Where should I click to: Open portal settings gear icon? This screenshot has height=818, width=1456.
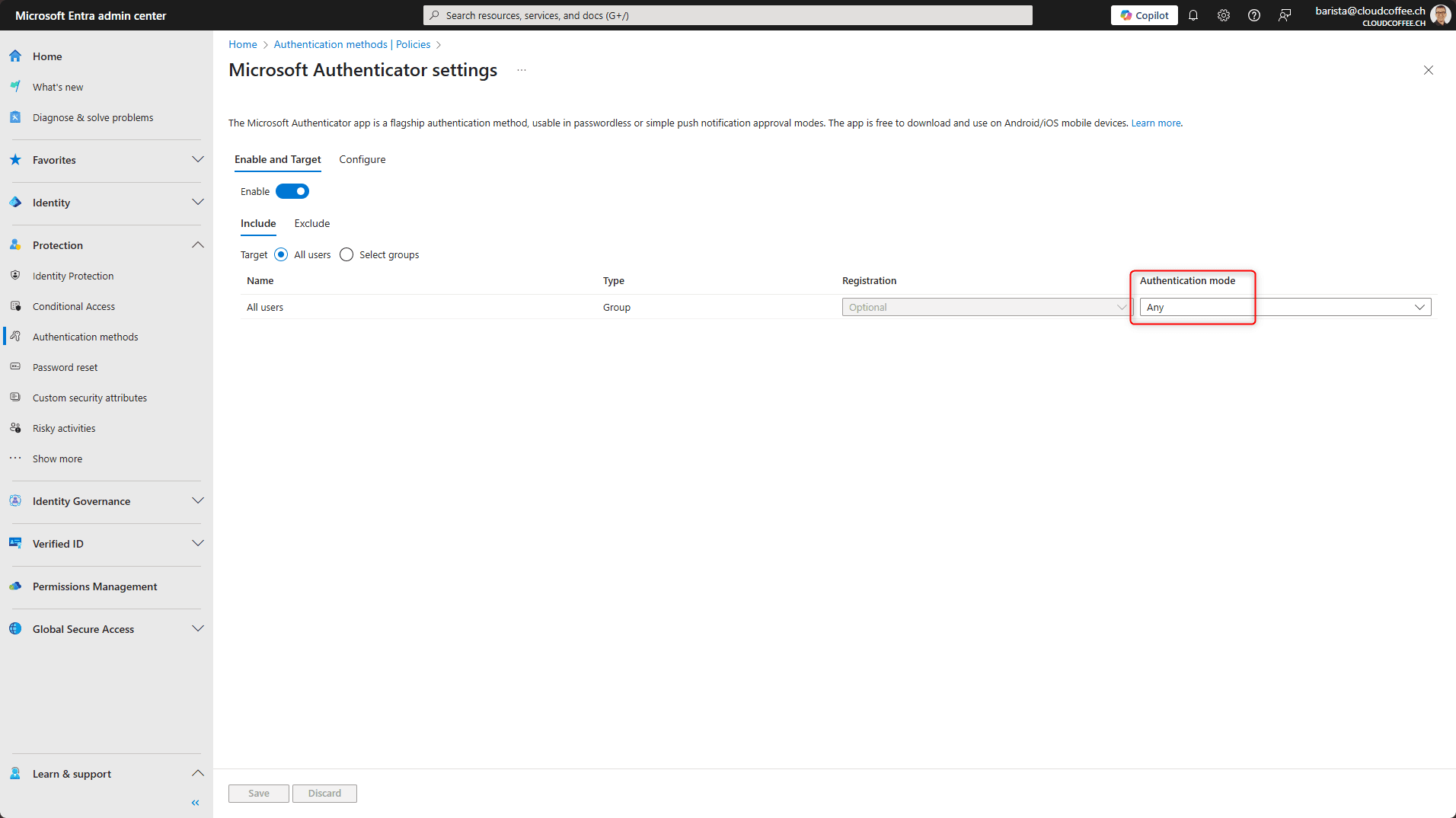[1224, 15]
